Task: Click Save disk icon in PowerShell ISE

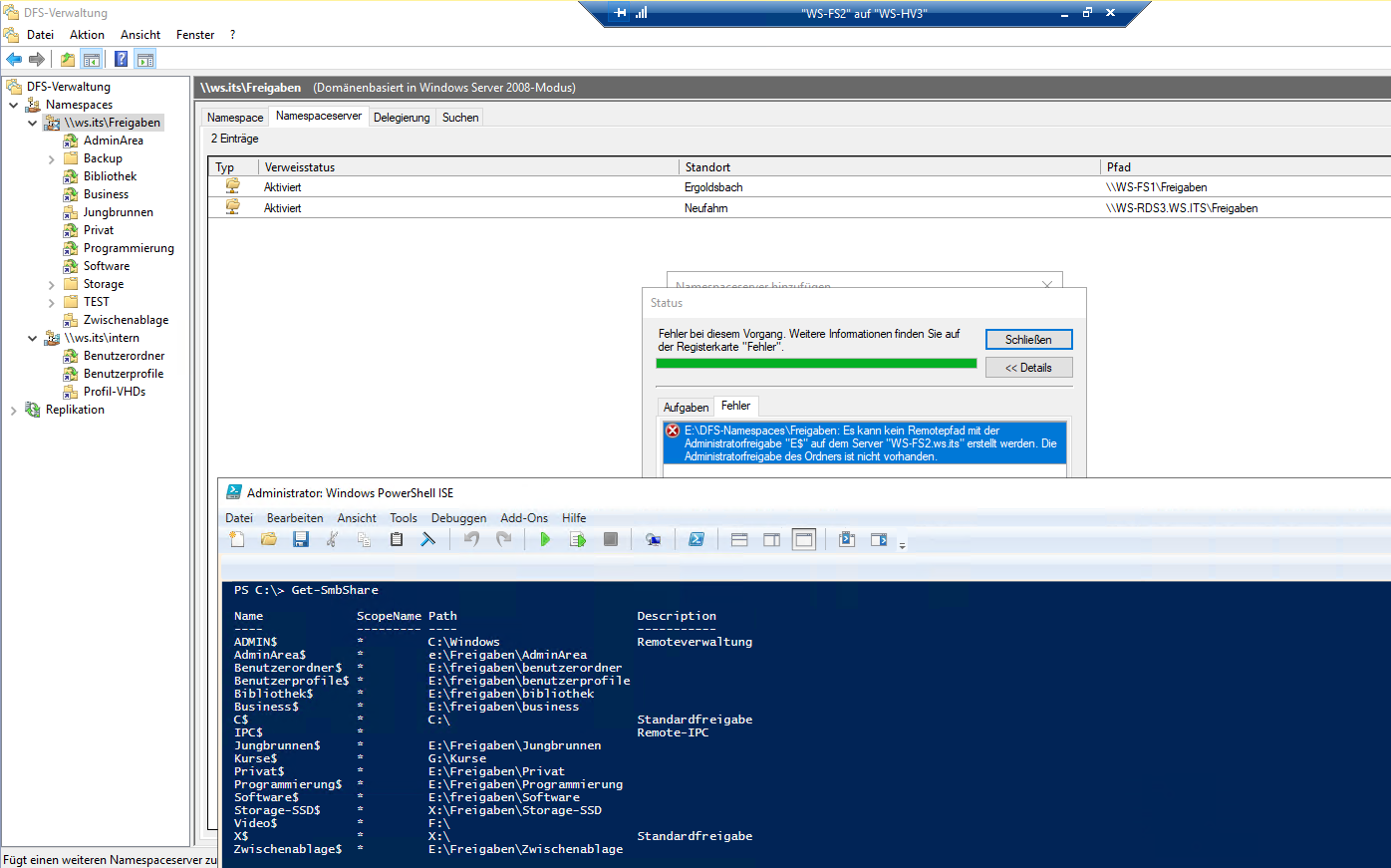Action: [x=301, y=539]
